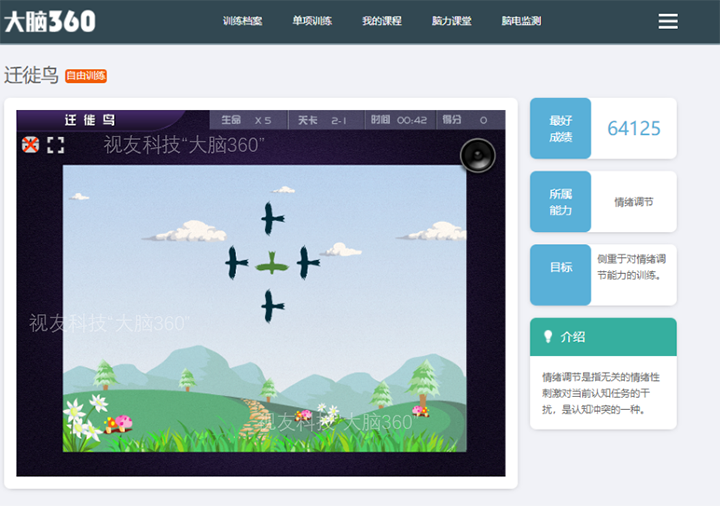Click the 大脑360 logo

(x=50, y=21)
